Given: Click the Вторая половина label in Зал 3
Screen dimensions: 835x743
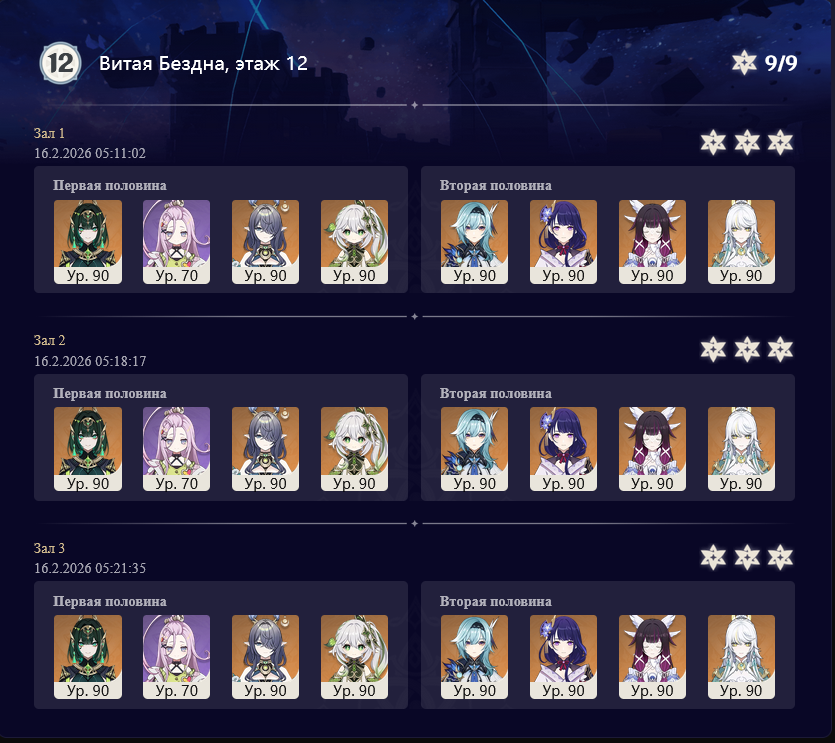Looking at the screenshot, I should 496,601.
